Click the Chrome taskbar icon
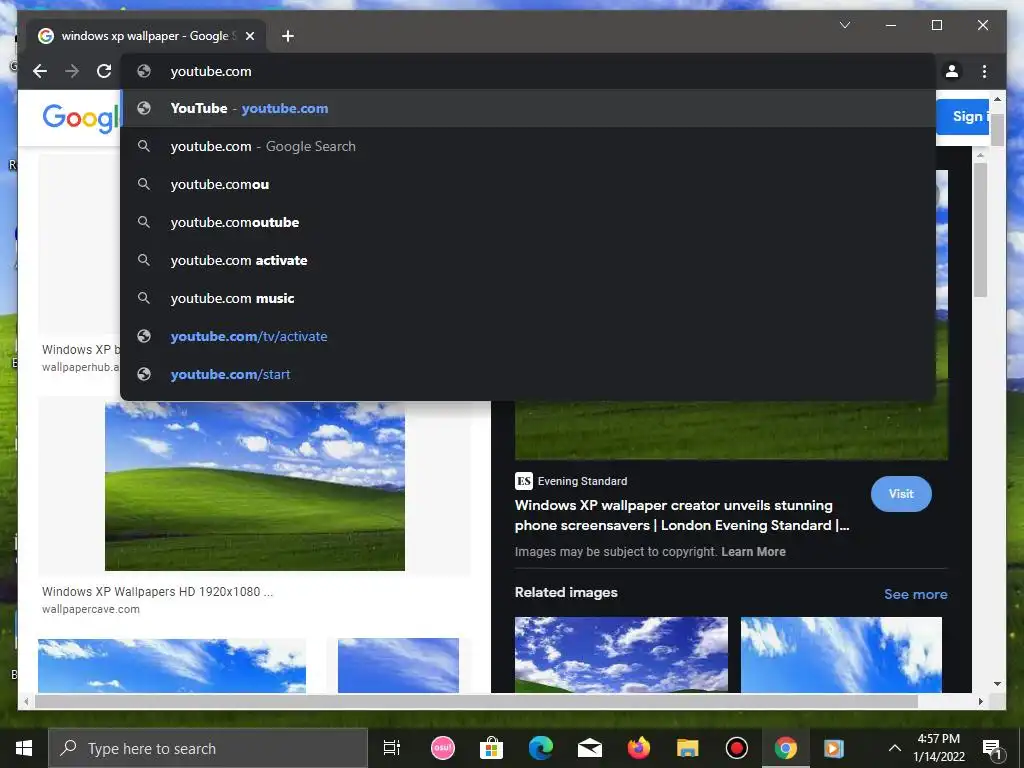 coord(786,748)
